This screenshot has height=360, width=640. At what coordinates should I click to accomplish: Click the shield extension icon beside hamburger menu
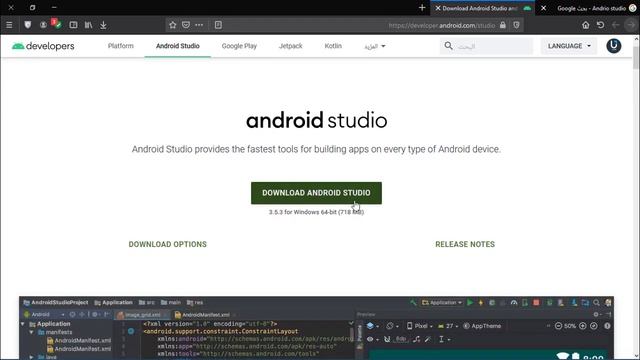(27, 25)
